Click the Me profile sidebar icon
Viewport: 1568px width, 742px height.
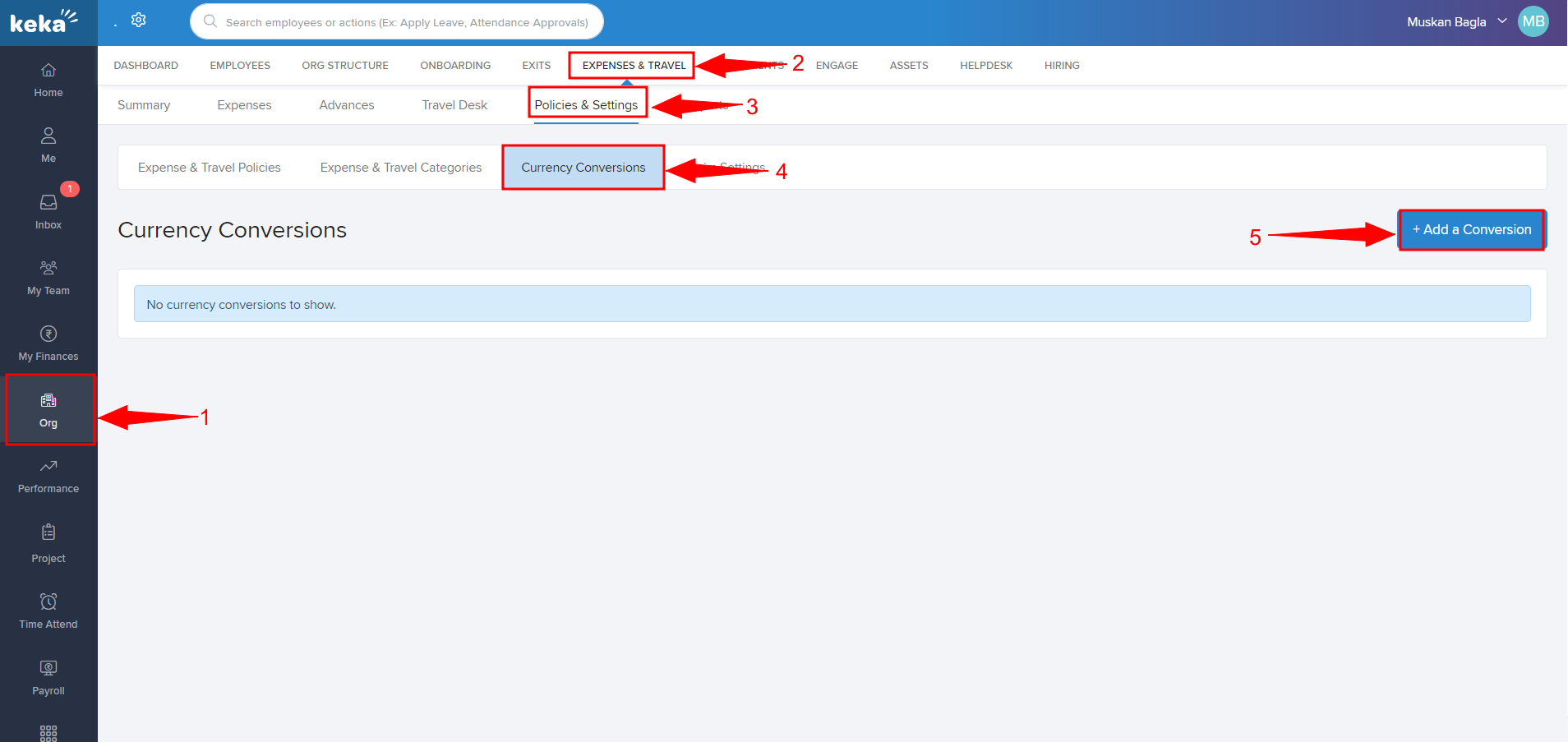(48, 136)
